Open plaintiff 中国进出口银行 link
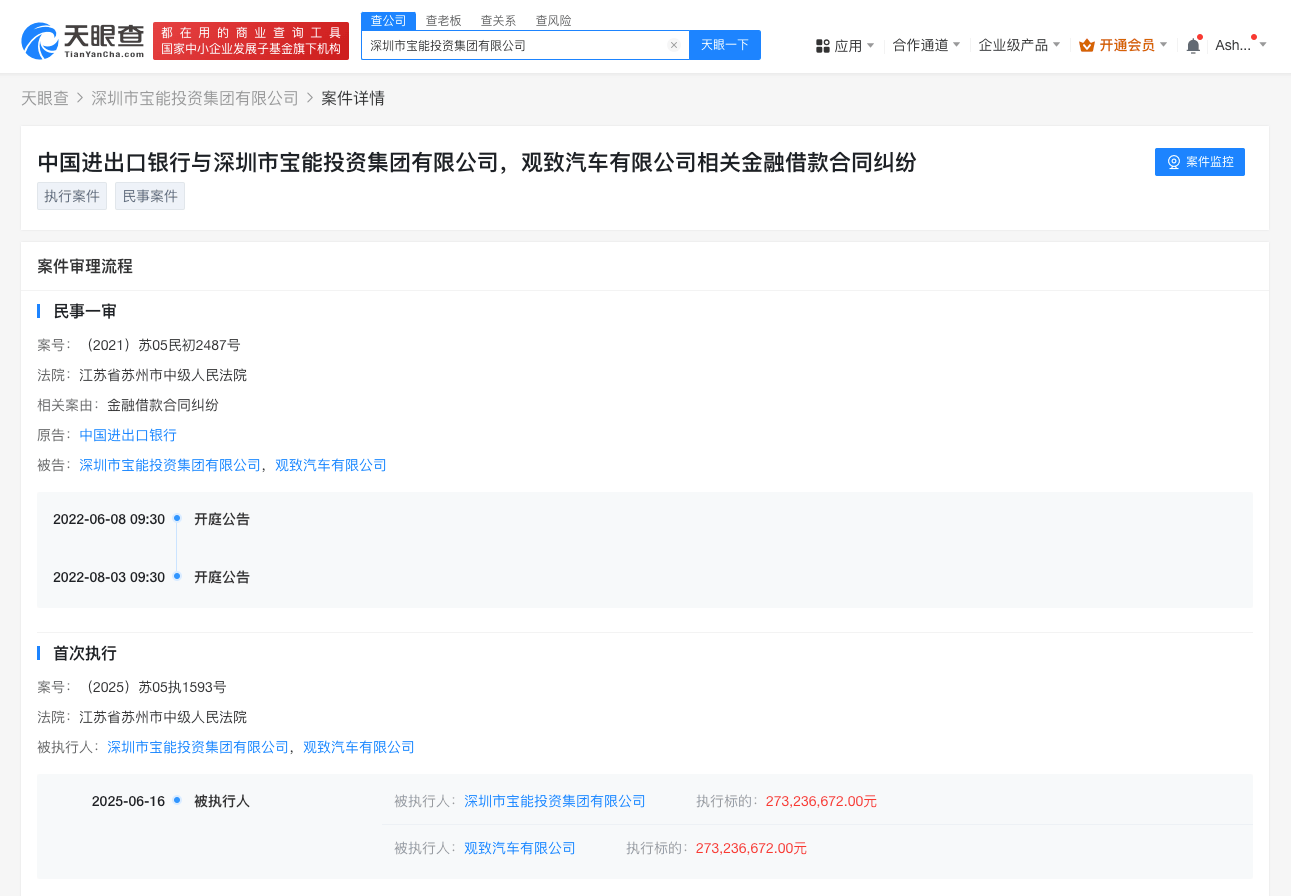Image resolution: width=1291 pixels, height=896 pixels. 128,435
